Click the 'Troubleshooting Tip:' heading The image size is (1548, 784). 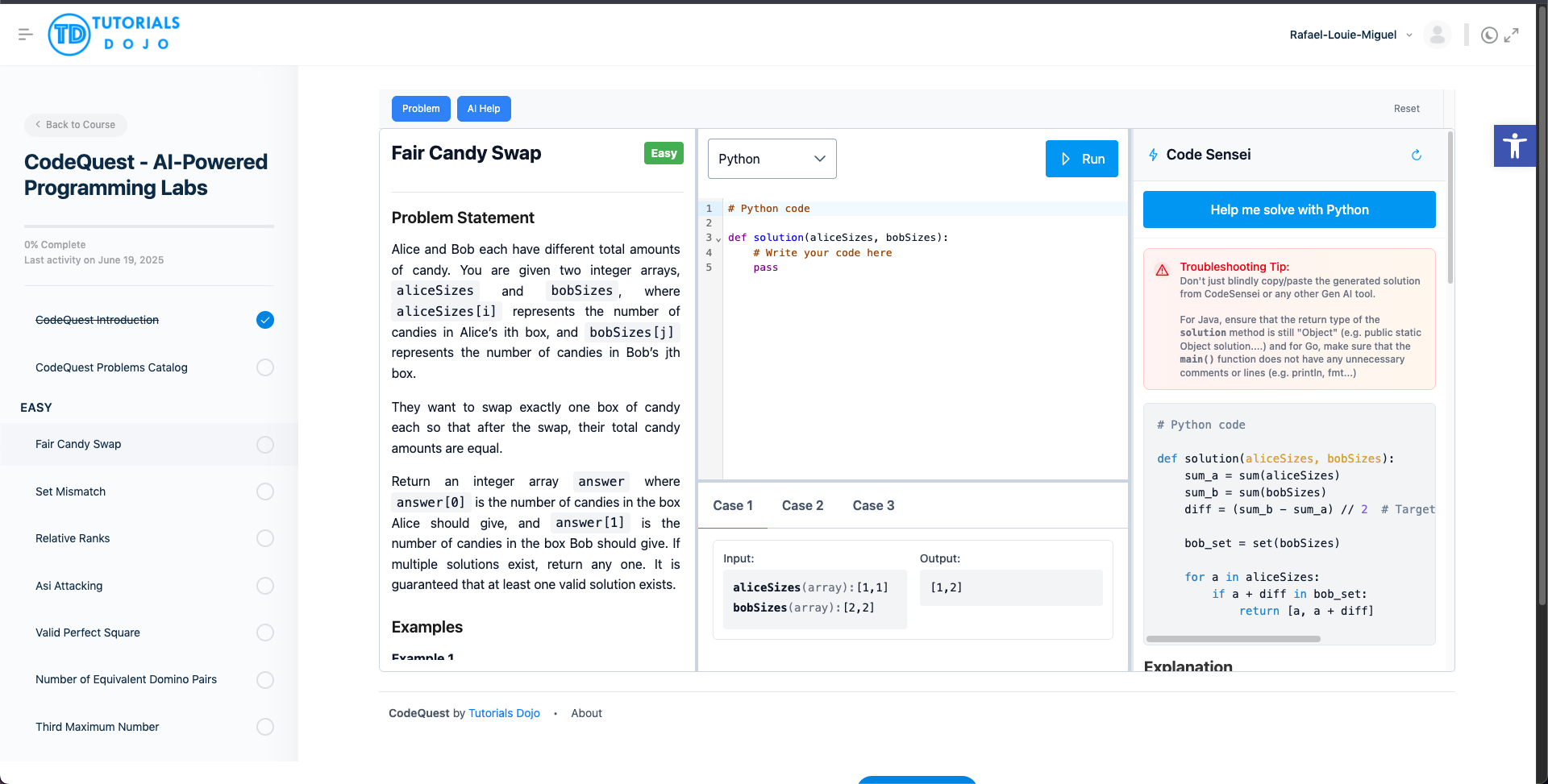click(x=1234, y=267)
